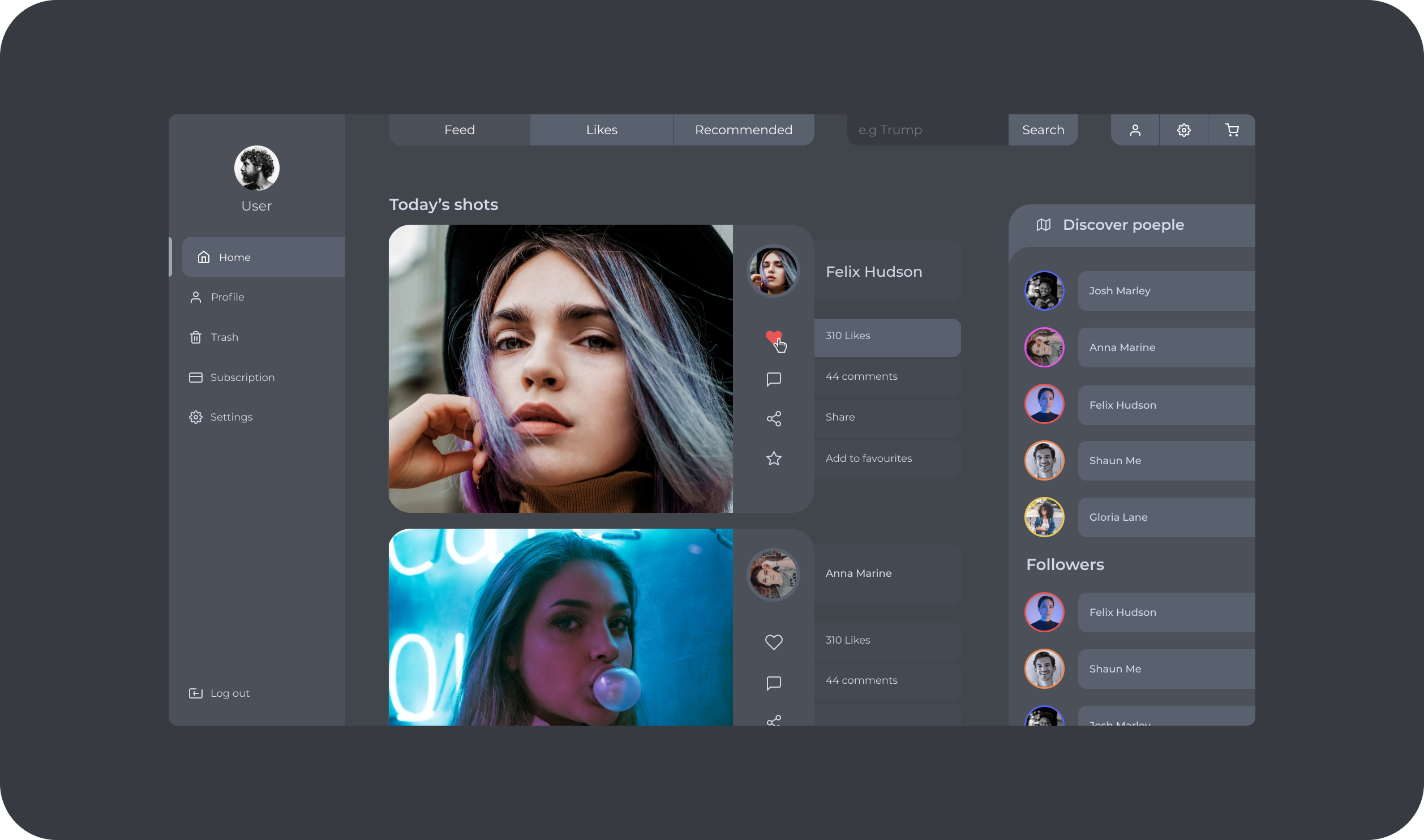This screenshot has width=1424, height=840.
Task: Open the gear settings icon in top bar
Action: [x=1183, y=130]
